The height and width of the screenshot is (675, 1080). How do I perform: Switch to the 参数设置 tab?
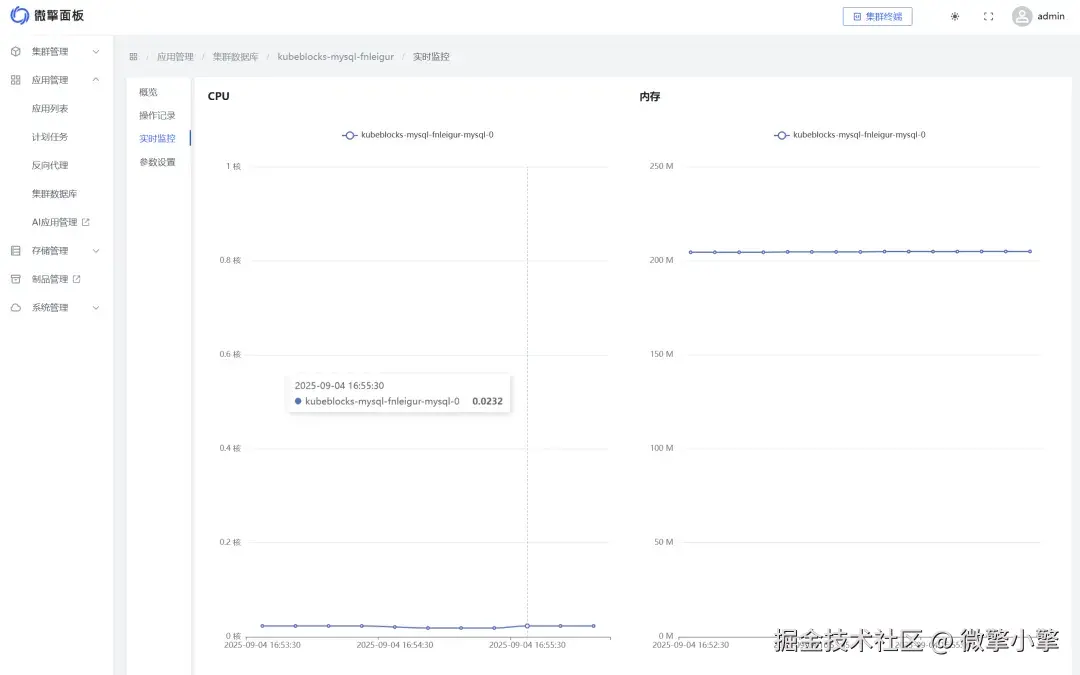coord(157,162)
